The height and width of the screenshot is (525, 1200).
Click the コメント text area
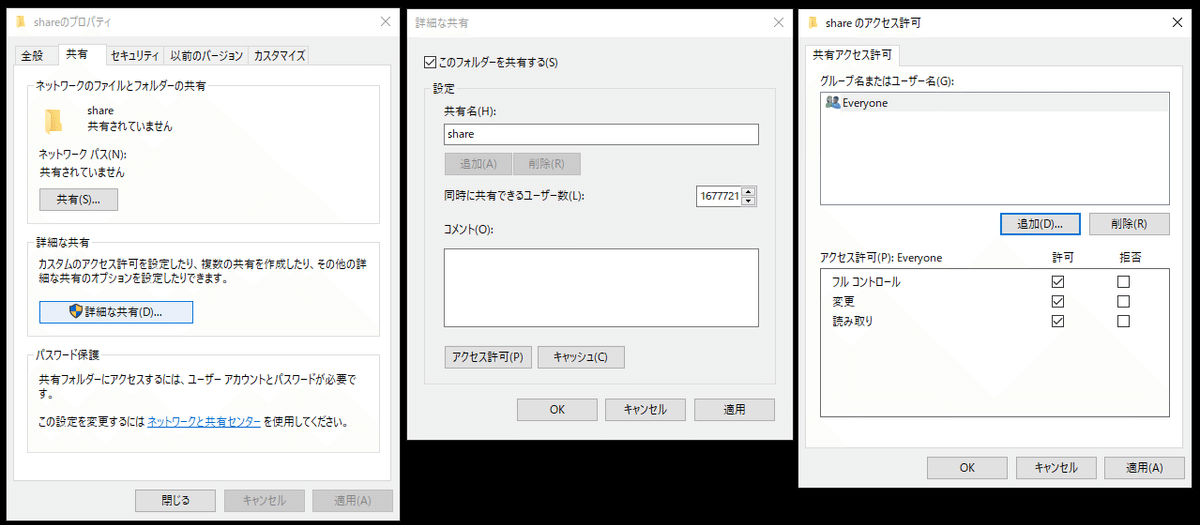[x=601, y=288]
